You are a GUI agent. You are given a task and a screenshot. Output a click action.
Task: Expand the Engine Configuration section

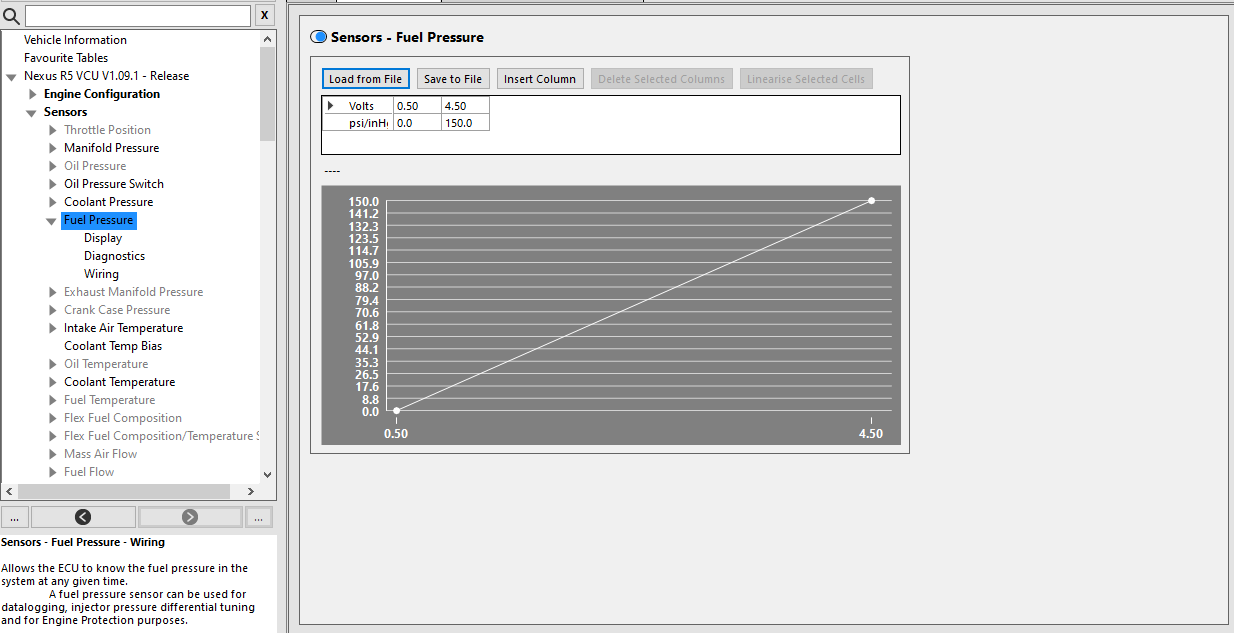[33, 94]
